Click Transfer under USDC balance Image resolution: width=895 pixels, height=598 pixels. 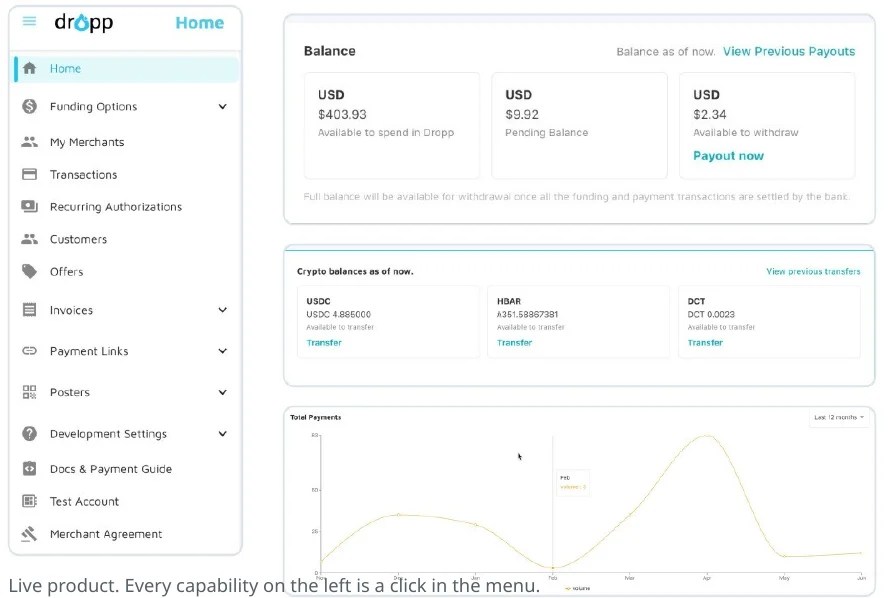[x=324, y=342]
